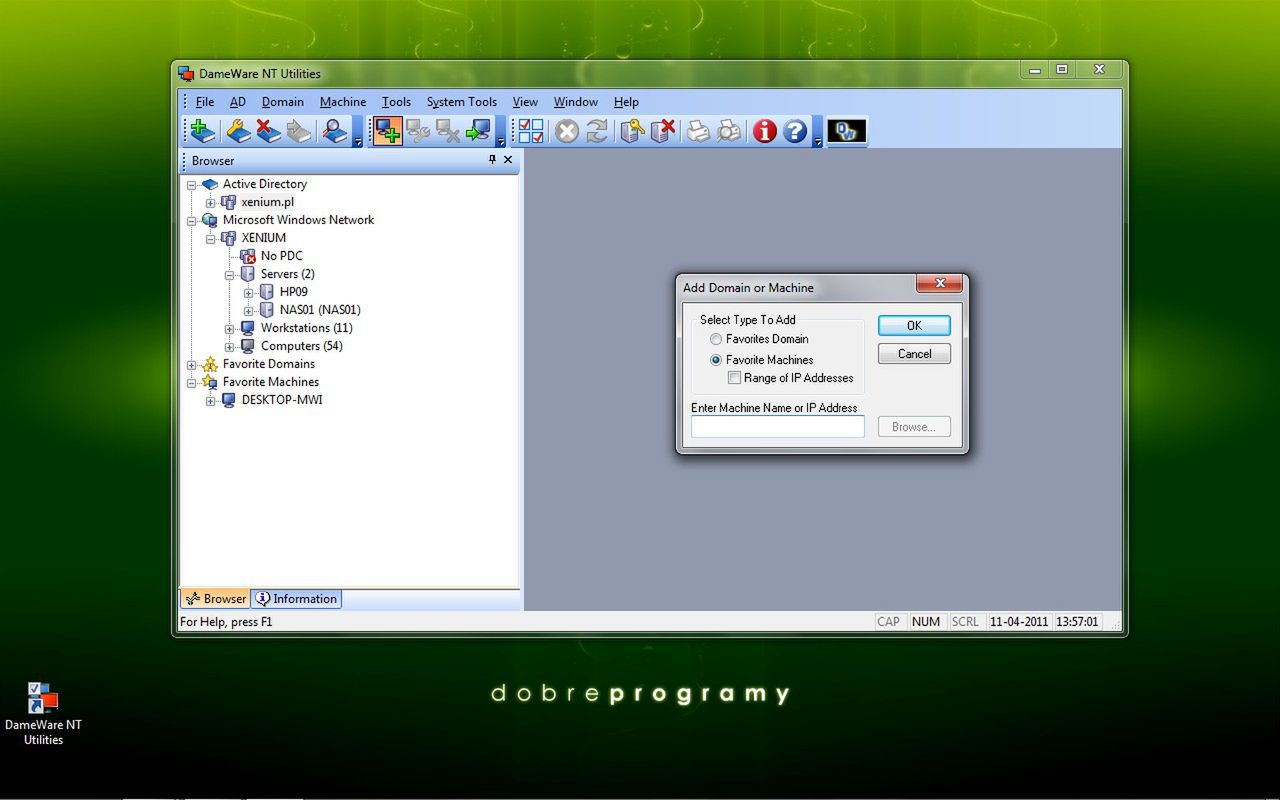Open the AD menu
This screenshot has height=800, width=1280.
coord(237,102)
